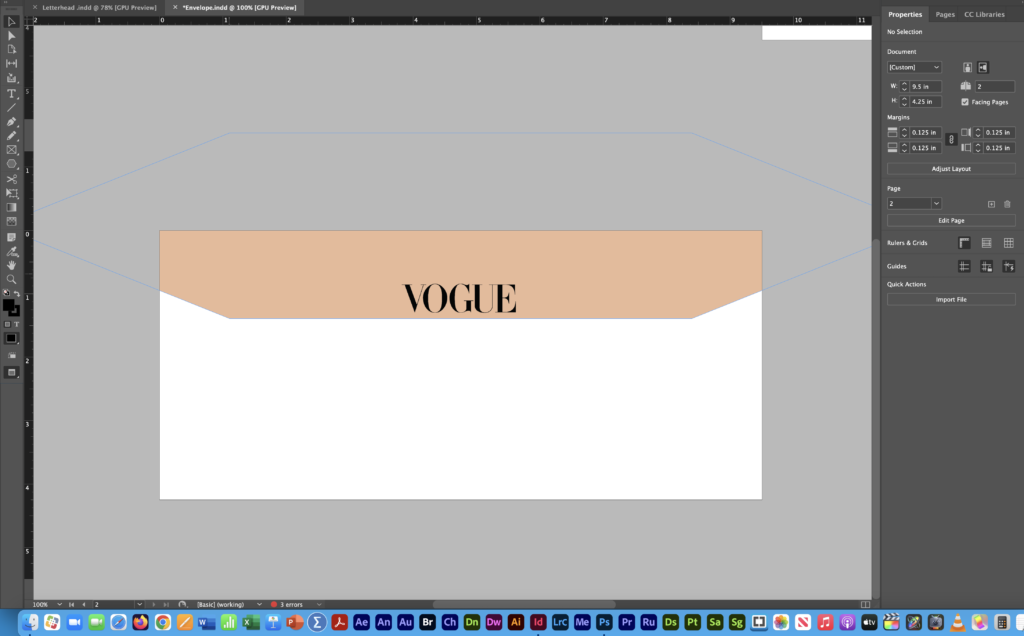Select the Free Transform tool

click(11, 193)
